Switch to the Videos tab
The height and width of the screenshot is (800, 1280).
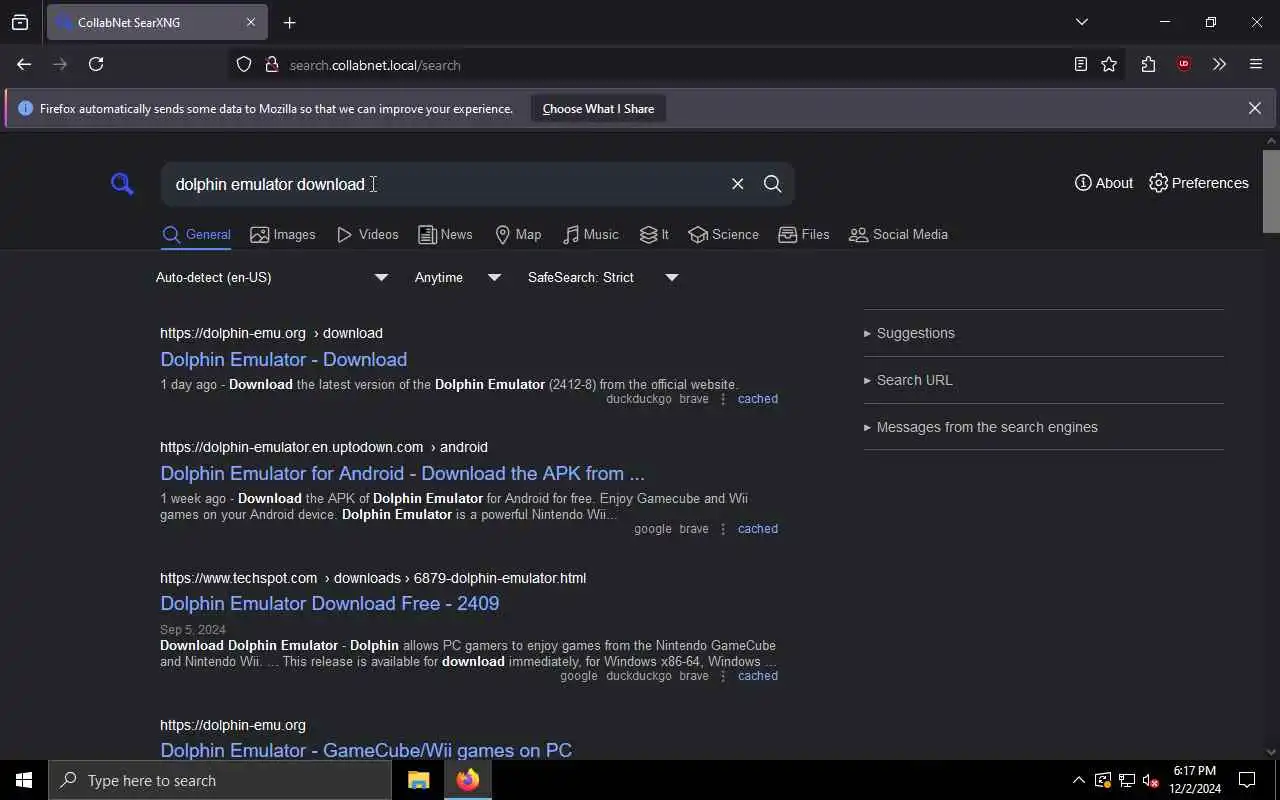point(368,235)
